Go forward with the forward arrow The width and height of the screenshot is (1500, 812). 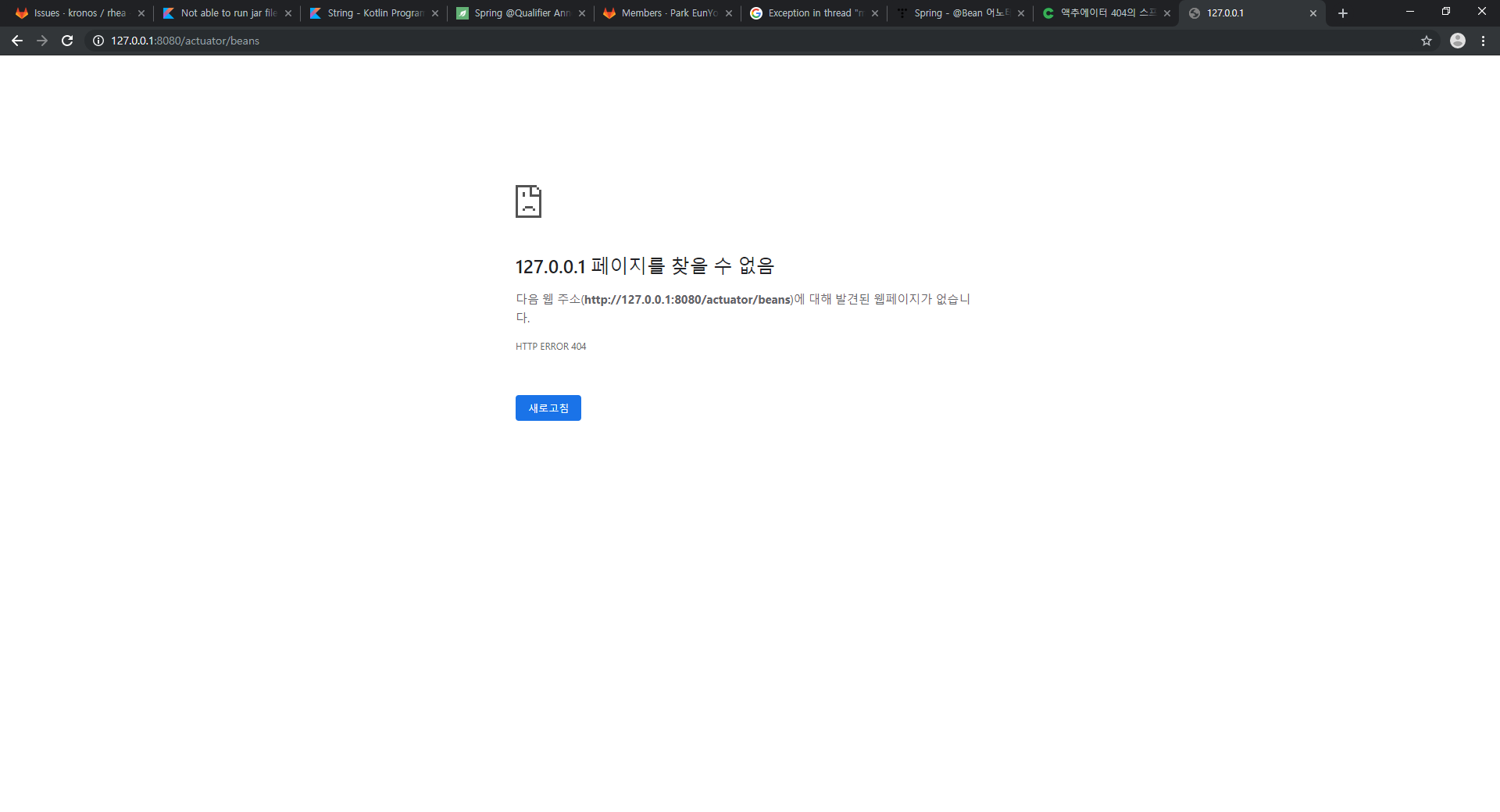pyautogui.click(x=42, y=41)
